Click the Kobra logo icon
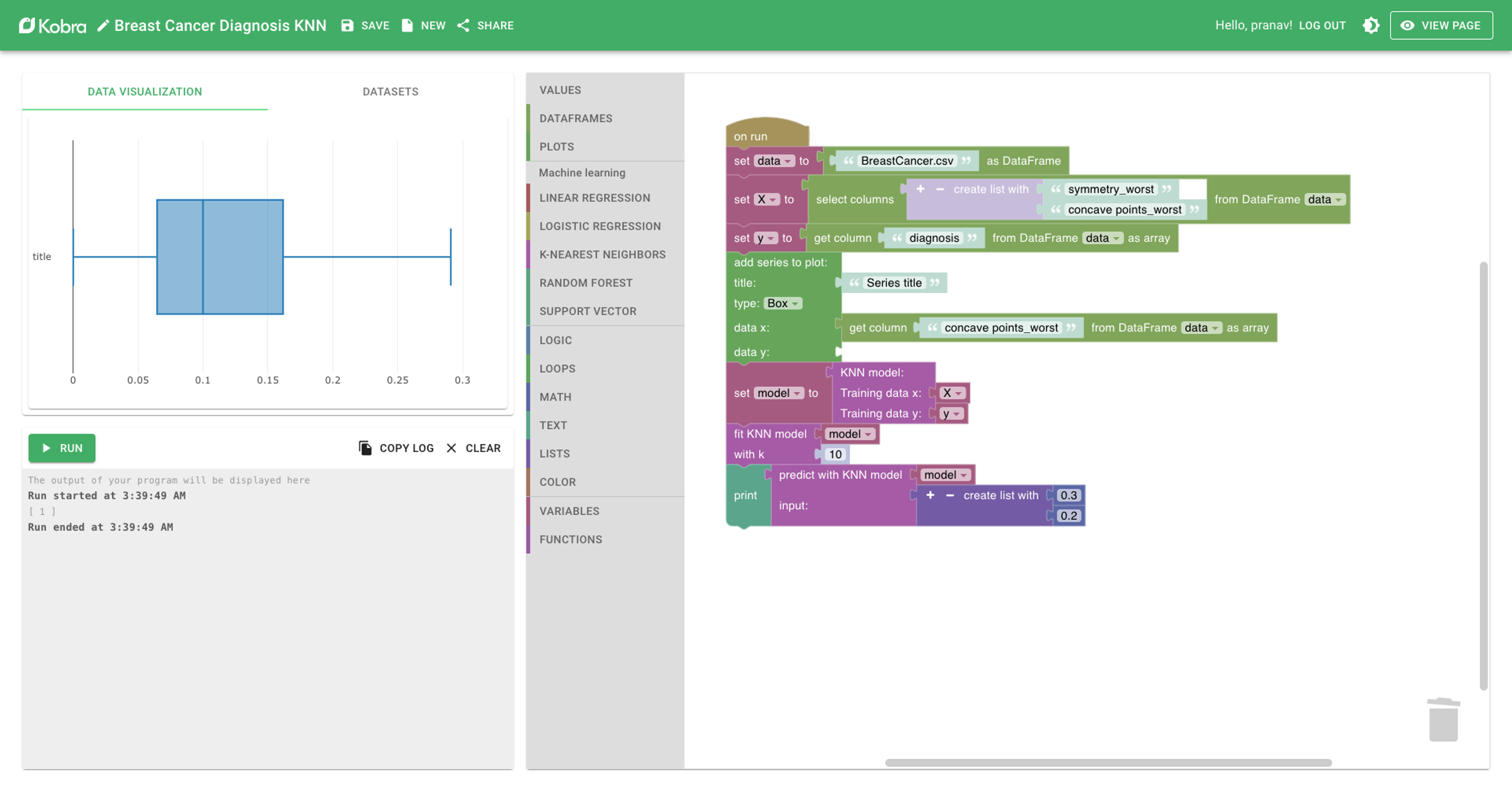The image size is (1512, 791). tap(27, 25)
